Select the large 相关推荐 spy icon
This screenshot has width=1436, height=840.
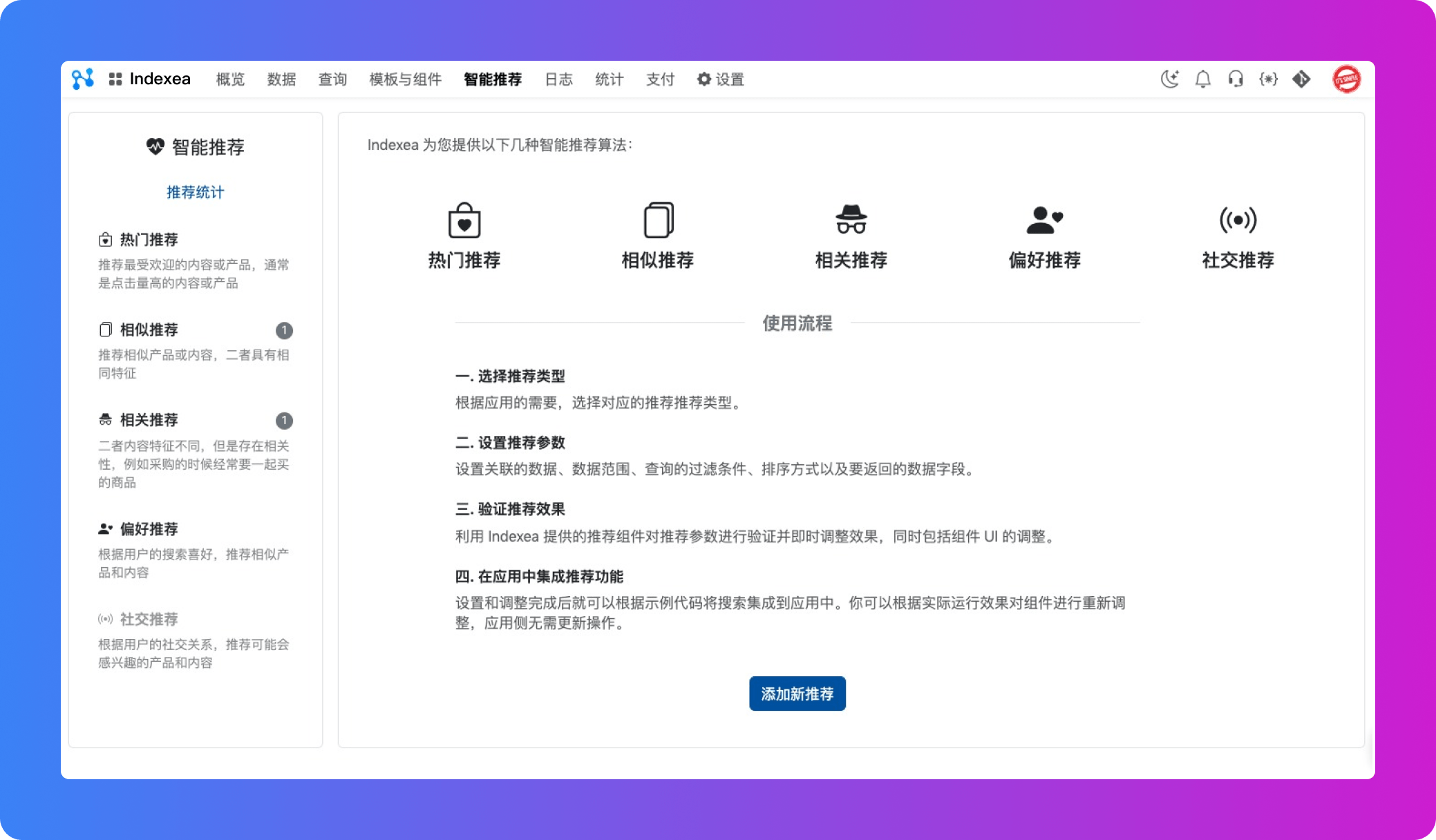(851, 220)
